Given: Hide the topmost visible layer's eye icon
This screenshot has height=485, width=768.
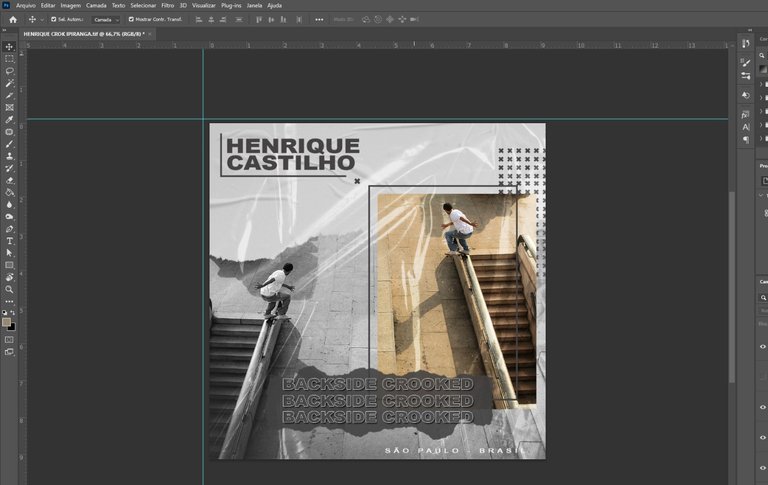Looking at the screenshot, I should point(763,346).
